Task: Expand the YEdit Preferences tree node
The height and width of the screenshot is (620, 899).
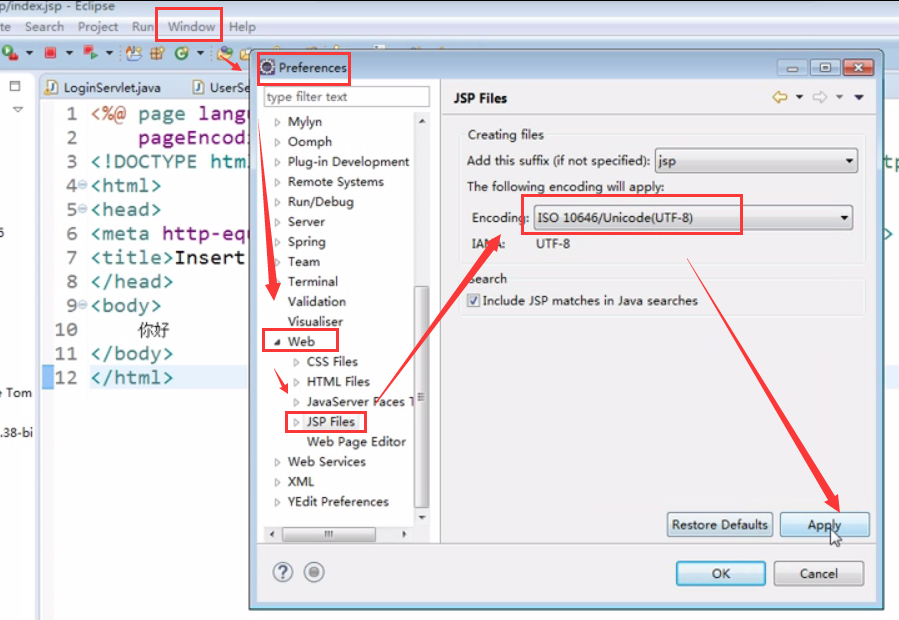Action: click(277, 502)
